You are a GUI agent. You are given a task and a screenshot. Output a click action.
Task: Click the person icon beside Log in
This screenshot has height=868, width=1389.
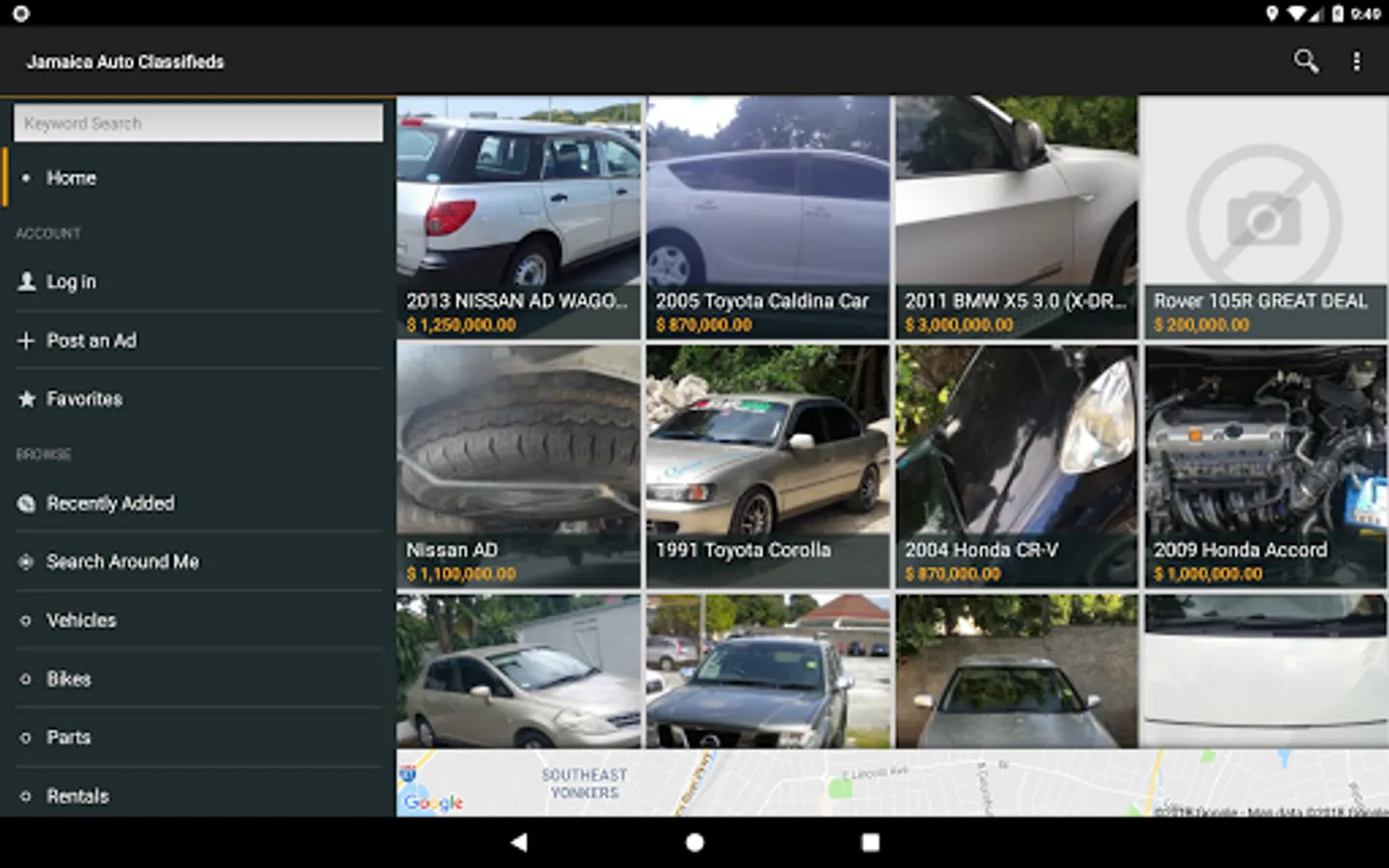point(27,282)
